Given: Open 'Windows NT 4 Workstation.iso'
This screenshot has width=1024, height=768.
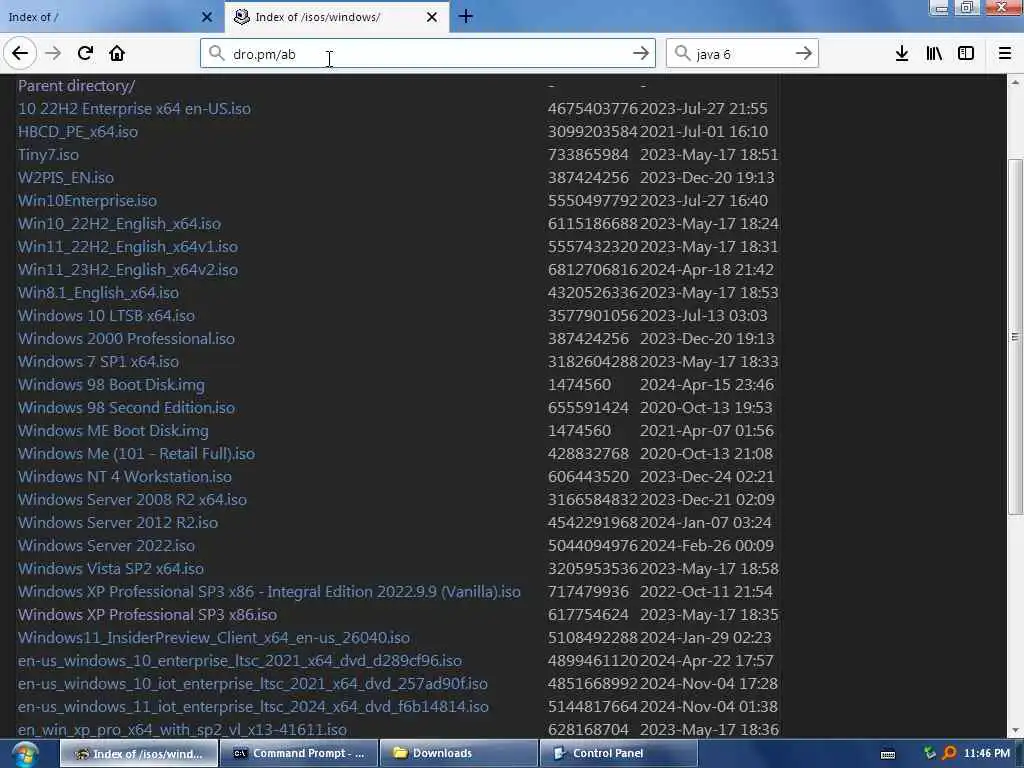Looking at the screenshot, I should (x=125, y=477).
